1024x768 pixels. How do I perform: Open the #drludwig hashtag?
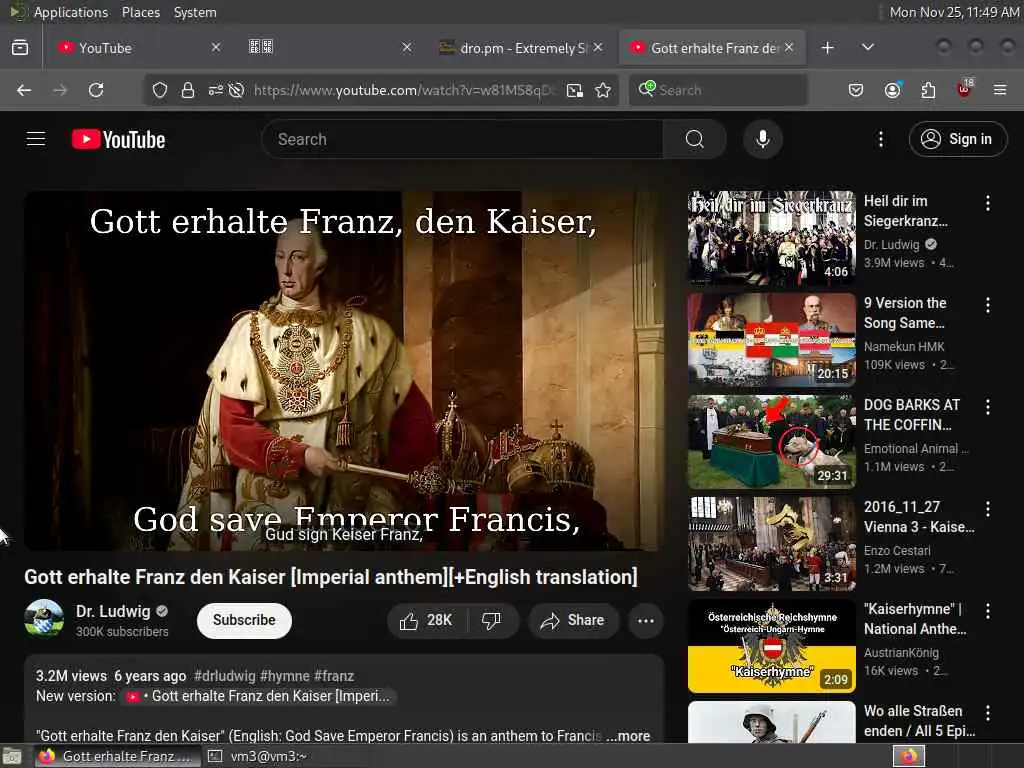[225, 676]
